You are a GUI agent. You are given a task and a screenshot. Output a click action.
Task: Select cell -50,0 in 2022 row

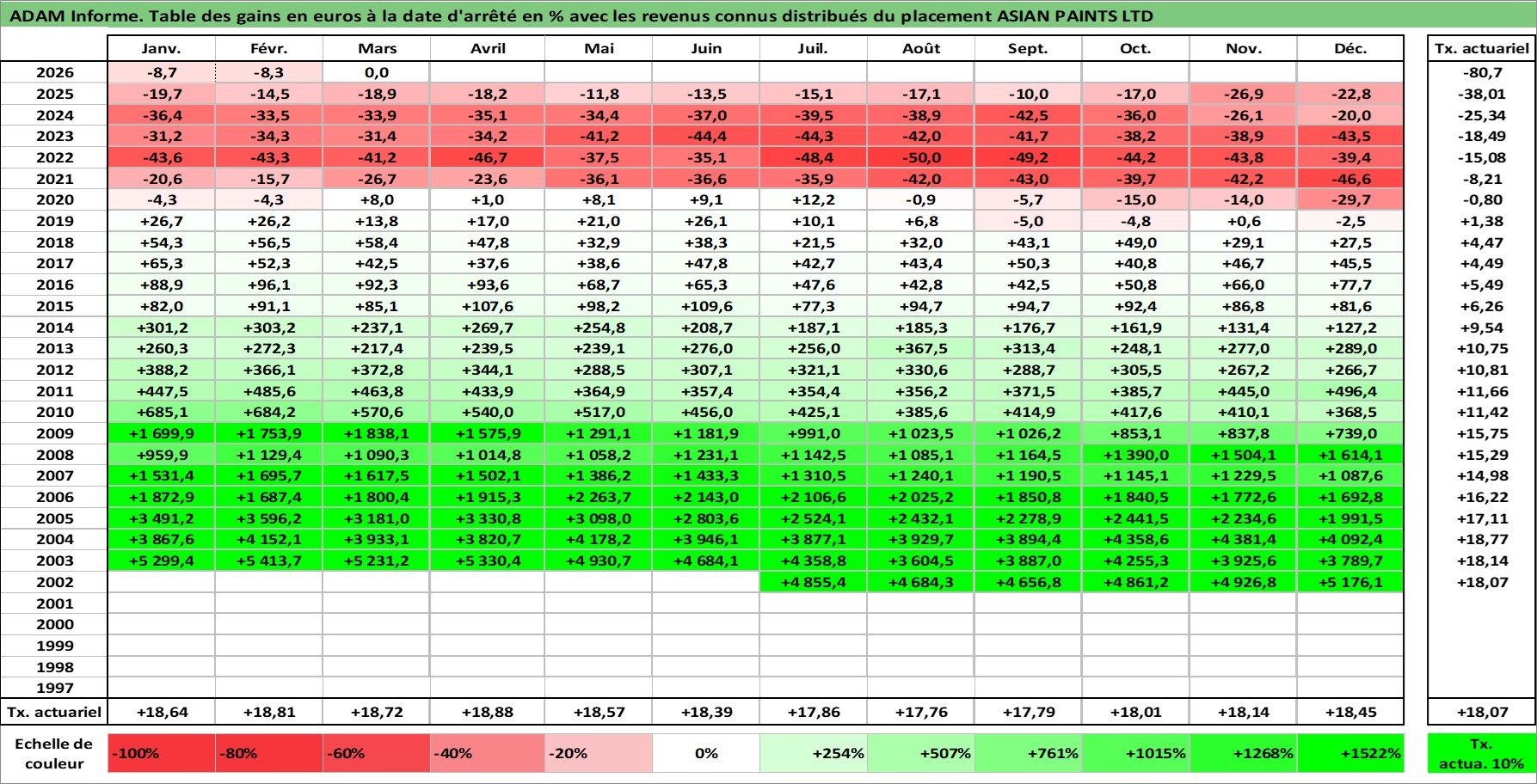click(921, 157)
